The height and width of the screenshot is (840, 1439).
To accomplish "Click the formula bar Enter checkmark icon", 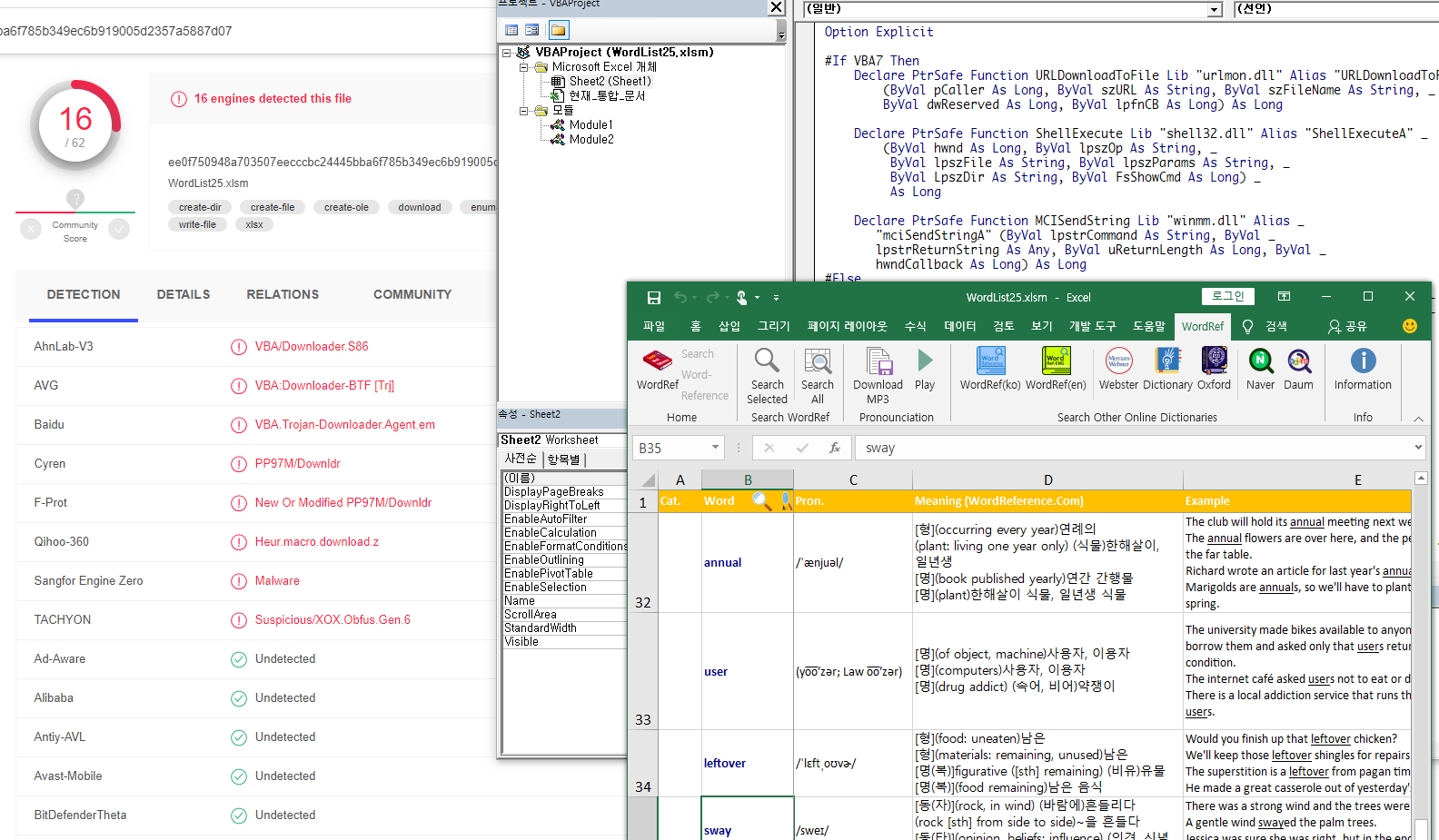I will [x=802, y=448].
